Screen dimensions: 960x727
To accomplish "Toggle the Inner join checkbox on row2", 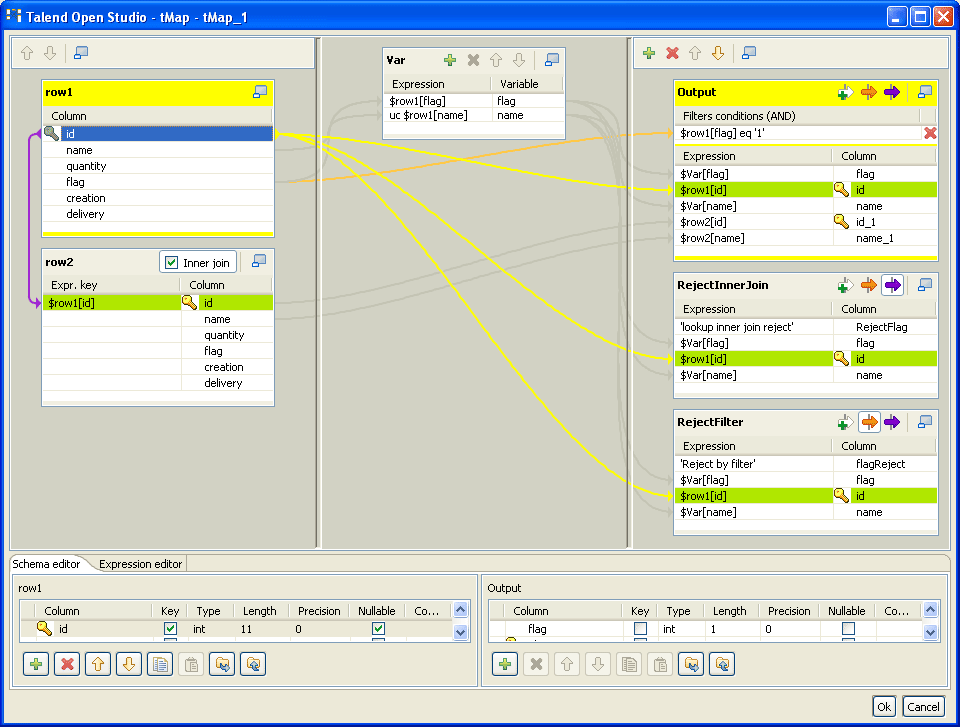I will pos(171,262).
